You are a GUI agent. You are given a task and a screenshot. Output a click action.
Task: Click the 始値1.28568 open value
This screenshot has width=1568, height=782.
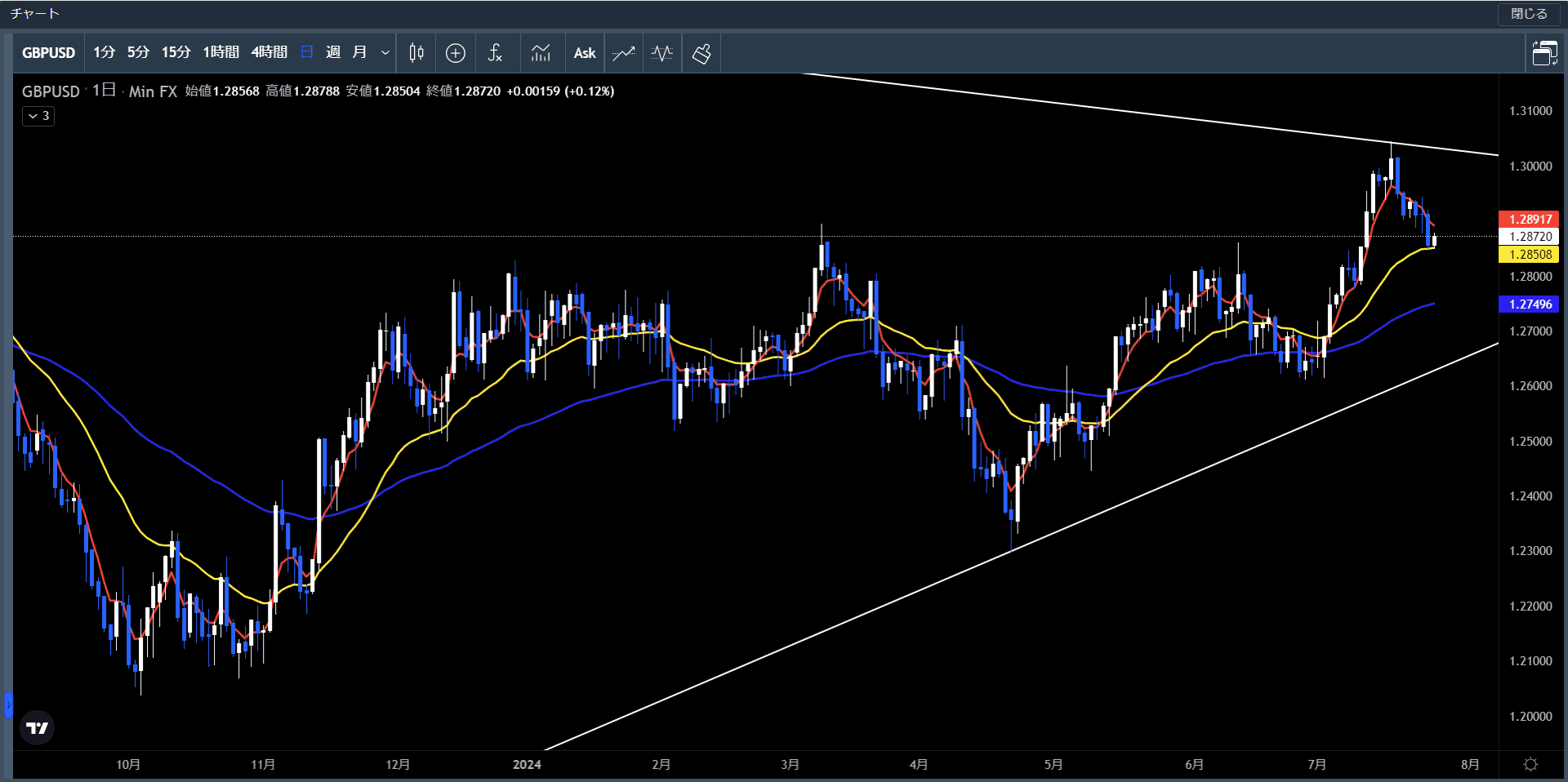point(222,91)
